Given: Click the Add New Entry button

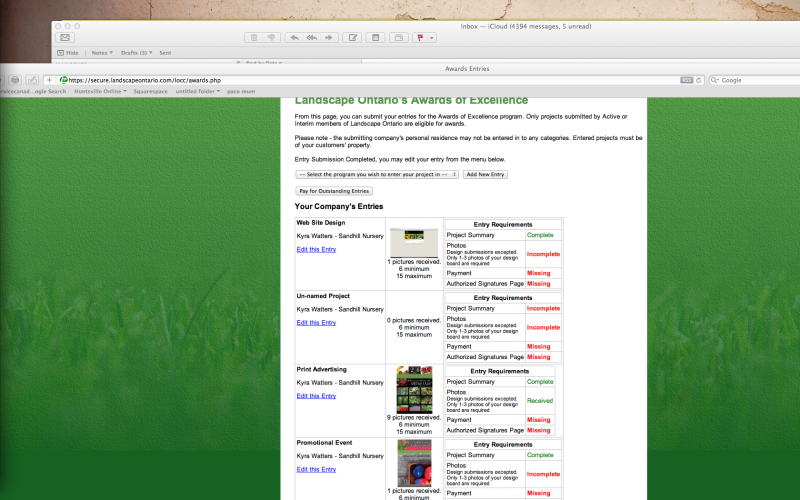Looking at the screenshot, I should click(x=485, y=174).
